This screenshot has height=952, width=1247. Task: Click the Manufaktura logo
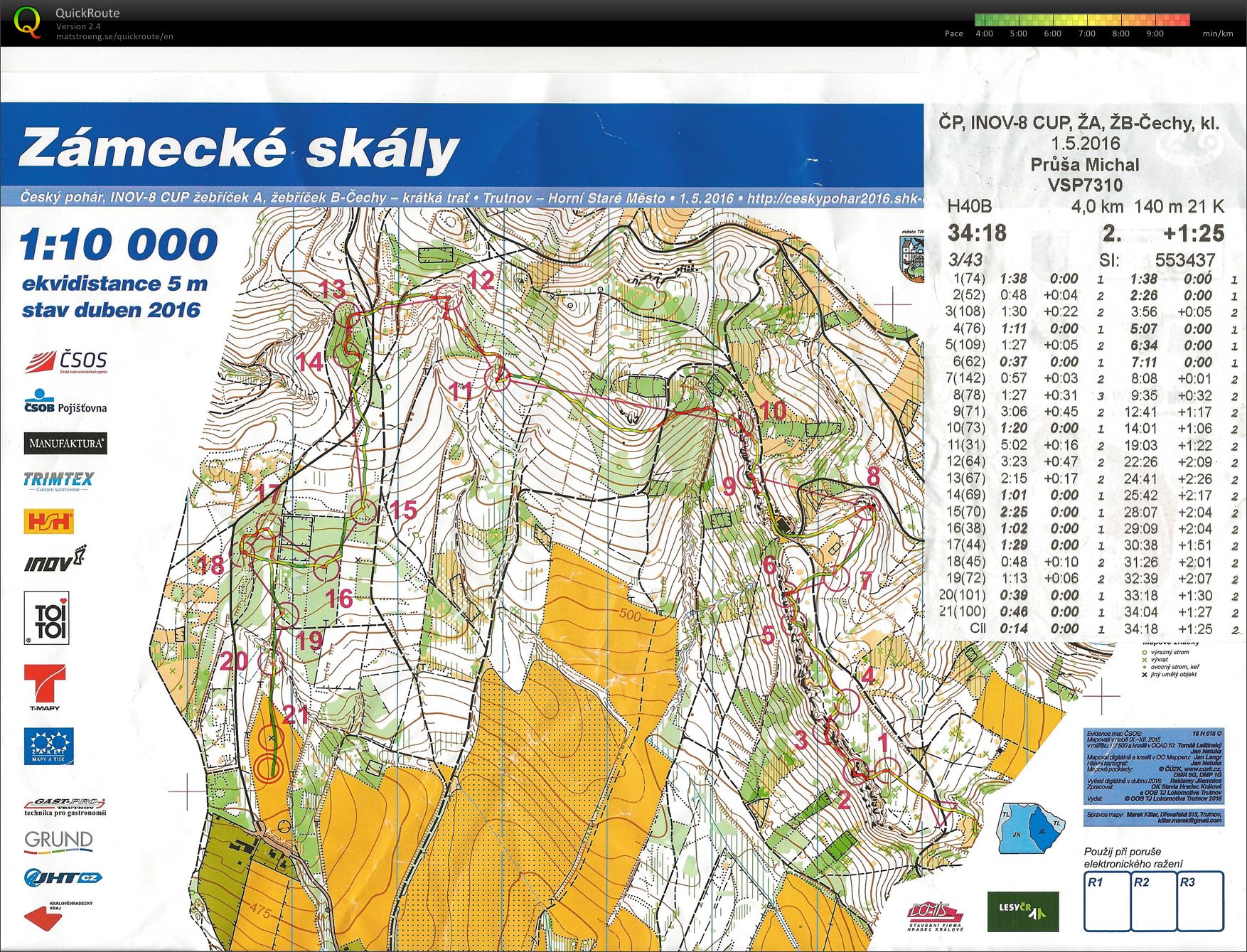[65, 443]
